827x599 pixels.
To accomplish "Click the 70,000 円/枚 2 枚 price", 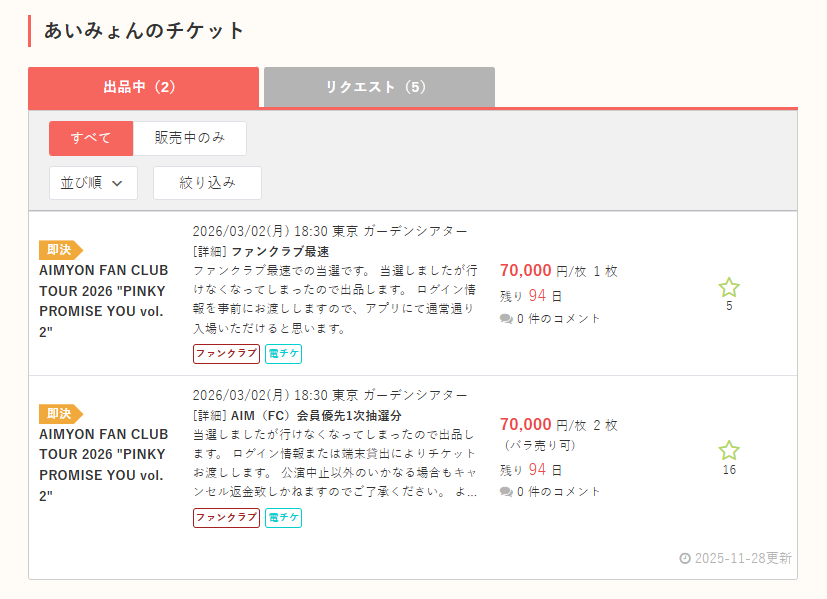I will [559, 425].
